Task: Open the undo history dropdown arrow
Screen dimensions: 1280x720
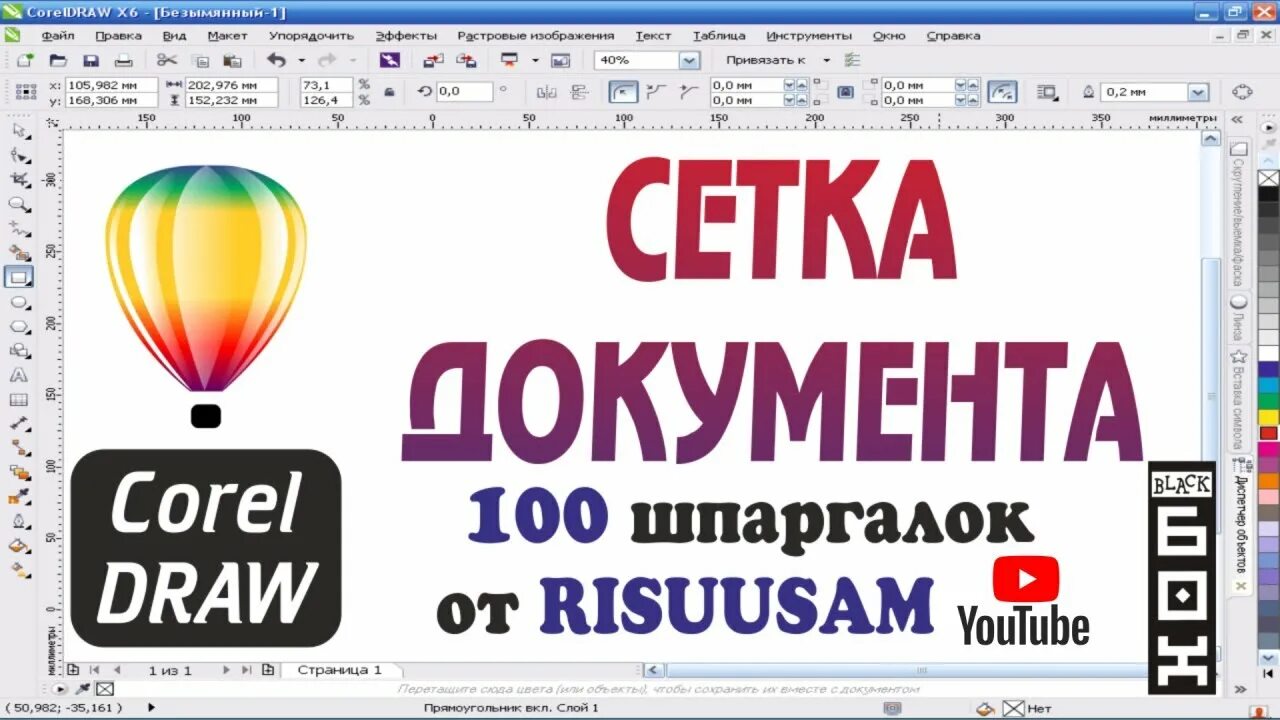Action: pyautogui.click(x=302, y=60)
